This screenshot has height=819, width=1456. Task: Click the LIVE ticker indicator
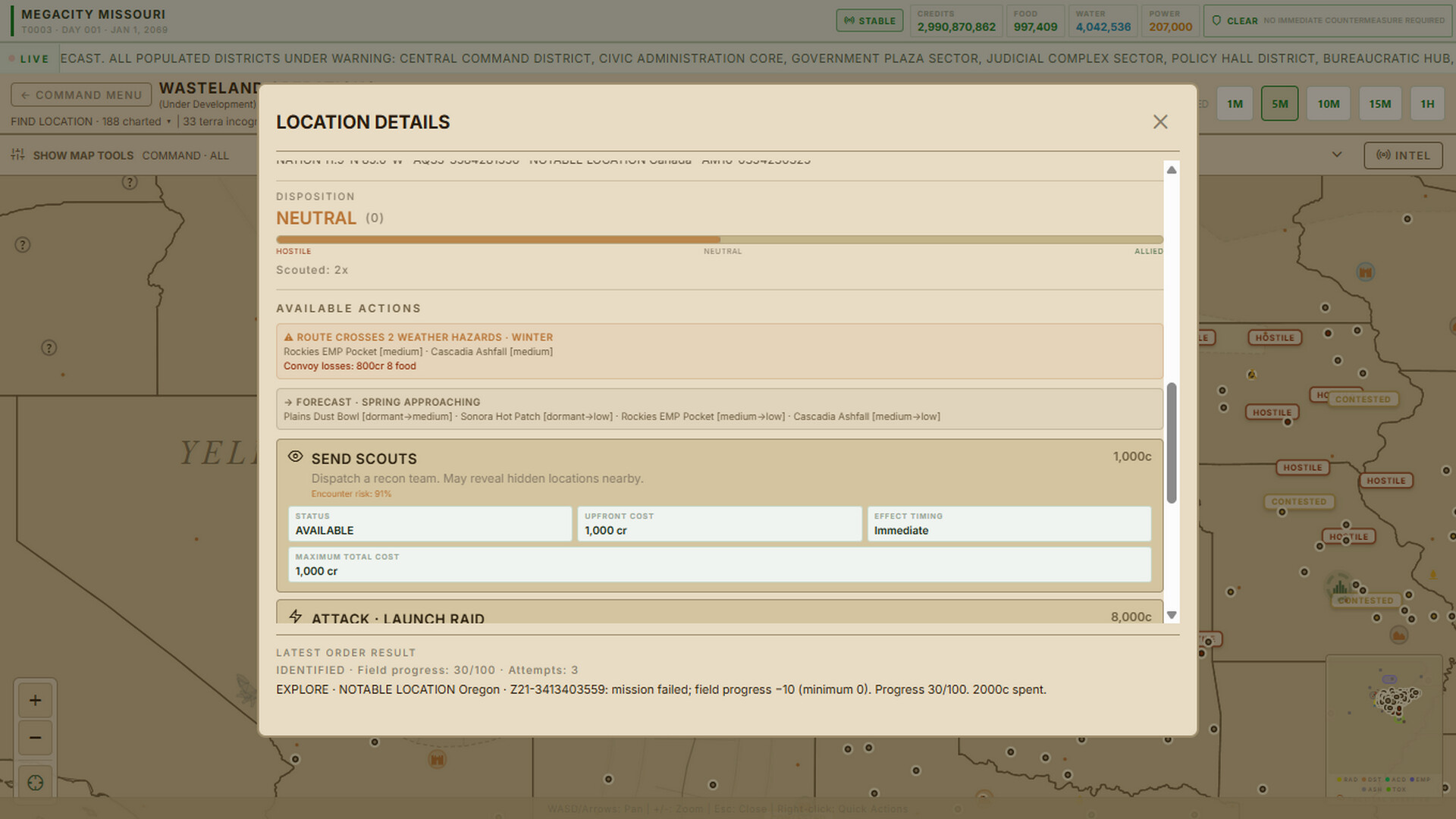tap(29, 58)
